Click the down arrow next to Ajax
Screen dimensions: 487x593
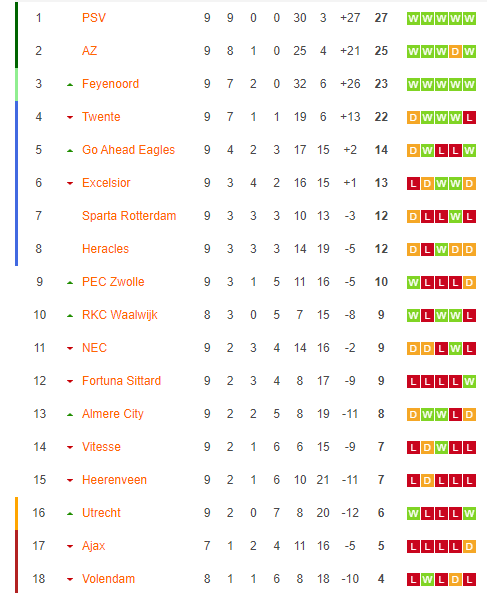point(70,546)
